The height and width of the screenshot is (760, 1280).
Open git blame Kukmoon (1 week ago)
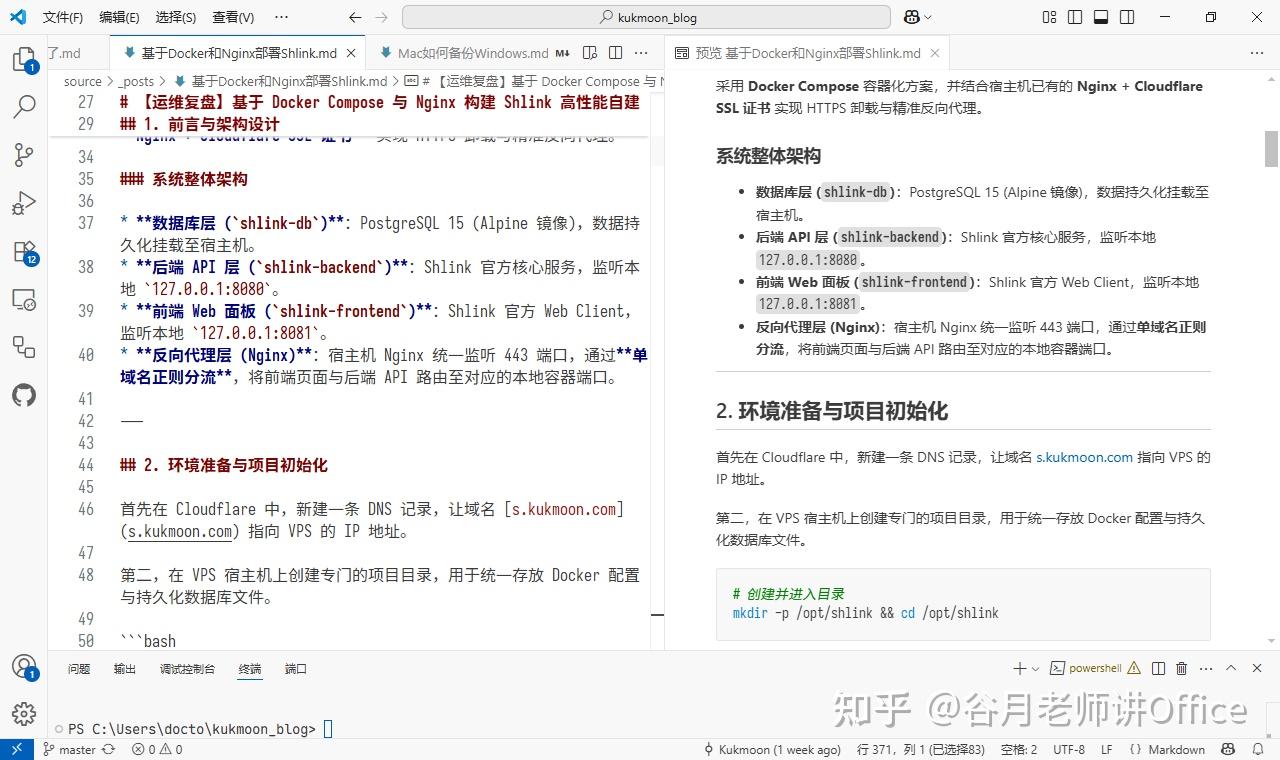click(x=773, y=749)
